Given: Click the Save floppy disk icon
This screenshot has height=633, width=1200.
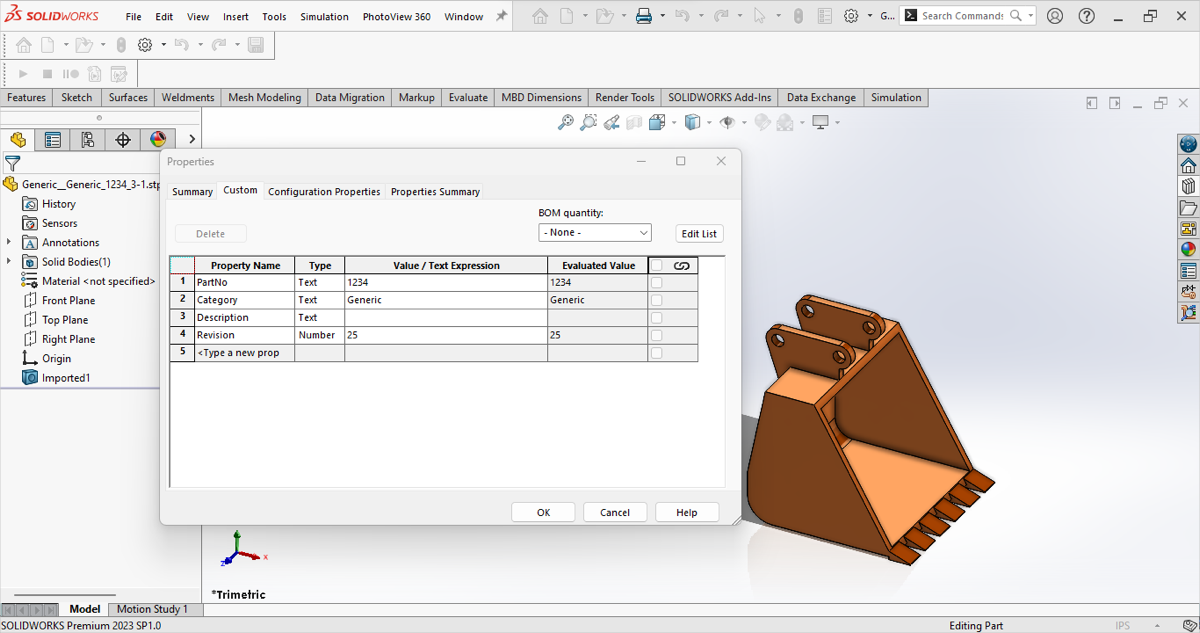Looking at the screenshot, I should (256, 45).
